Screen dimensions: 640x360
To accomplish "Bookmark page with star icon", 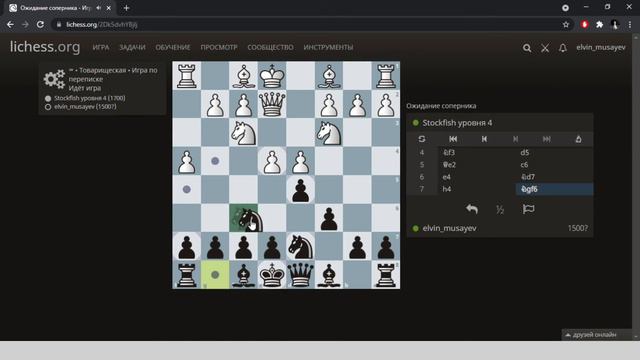I will pos(566,24).
